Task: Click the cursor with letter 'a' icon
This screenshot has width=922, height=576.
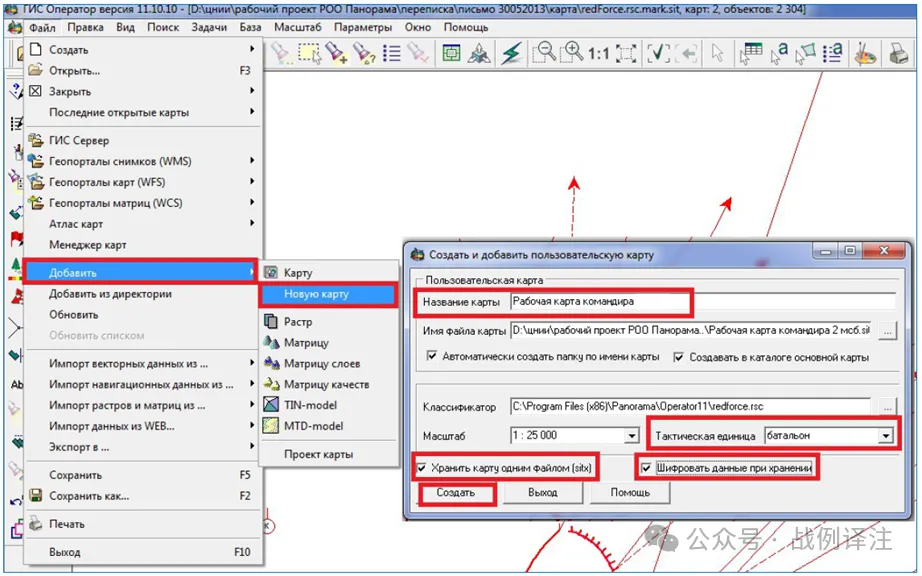Action: point(779,53)
